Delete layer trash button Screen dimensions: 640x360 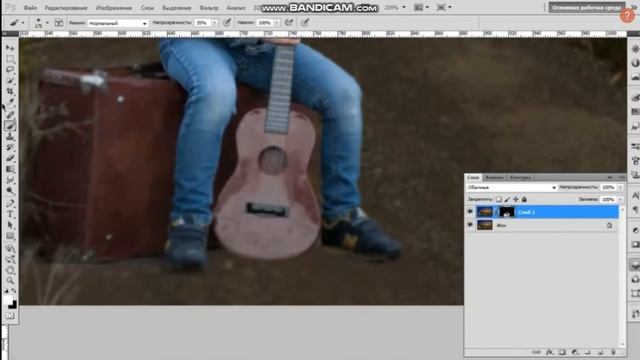tap(613, 352)
